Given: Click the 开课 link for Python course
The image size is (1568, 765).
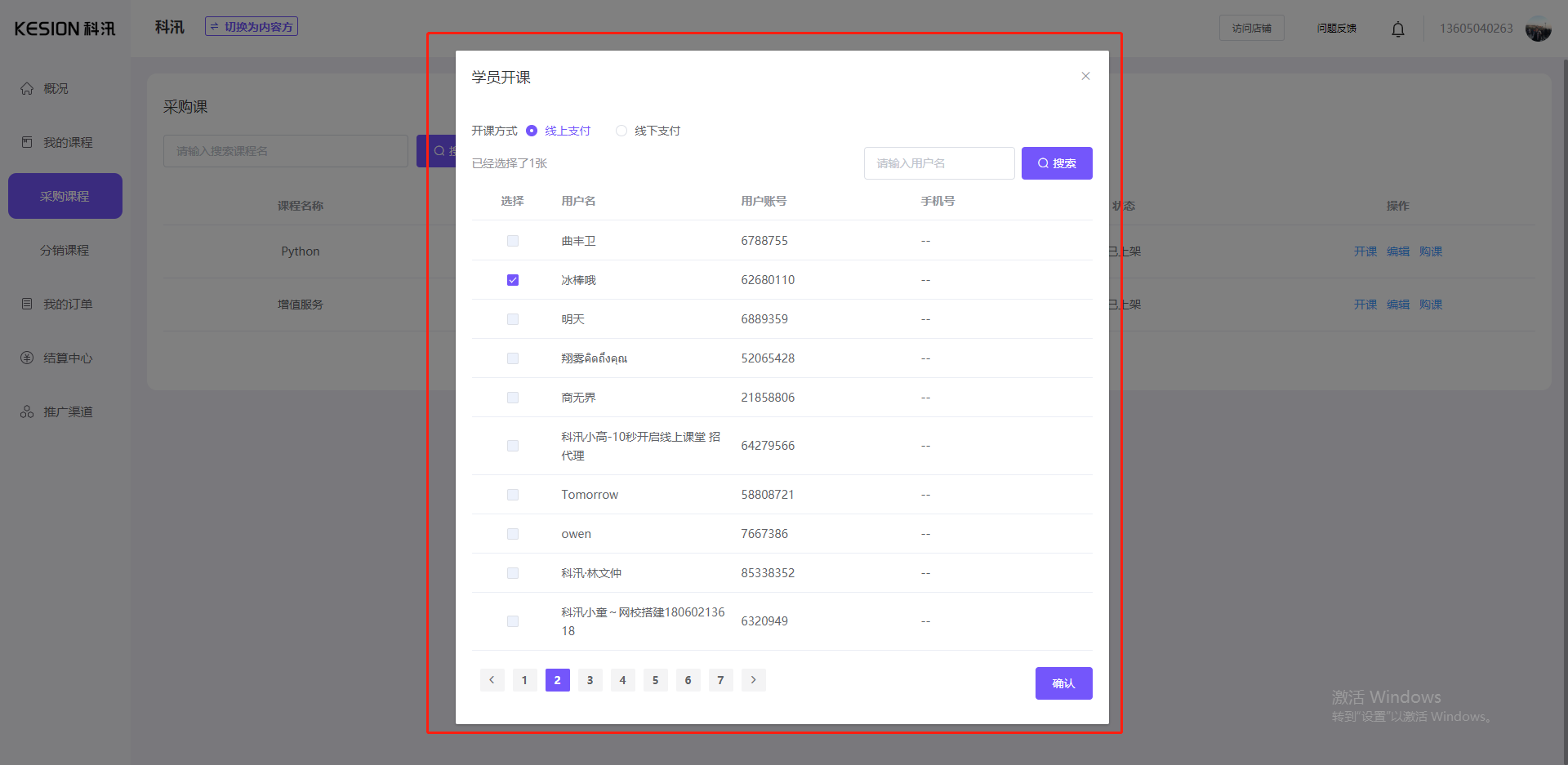Looking at the screenshot, I should click(1364, 251).
